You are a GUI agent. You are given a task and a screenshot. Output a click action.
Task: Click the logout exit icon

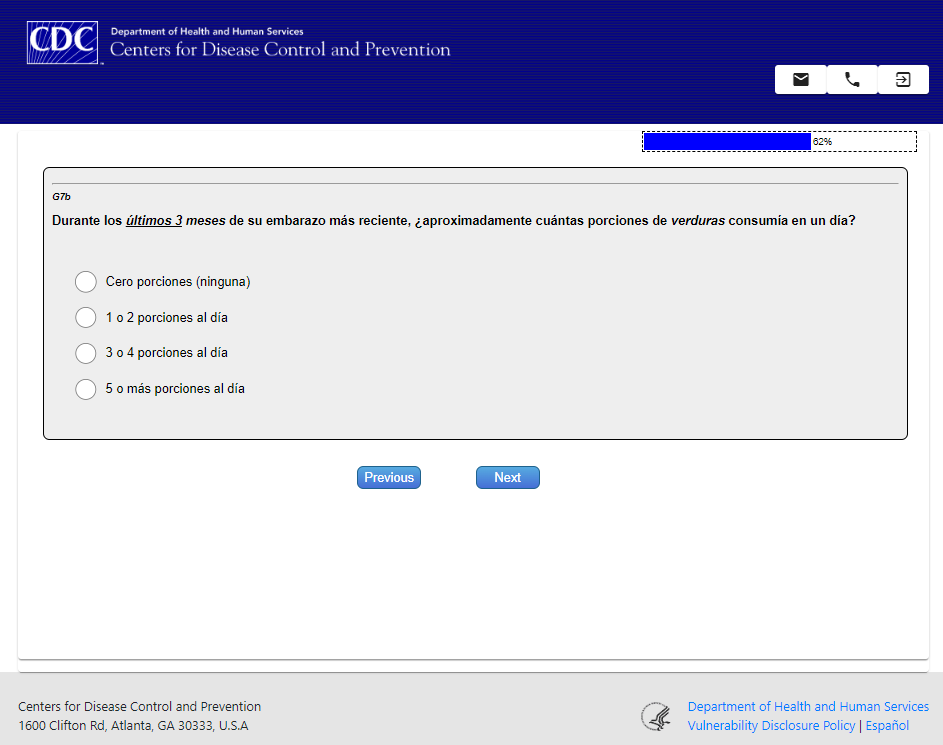(x=903, y=79)
